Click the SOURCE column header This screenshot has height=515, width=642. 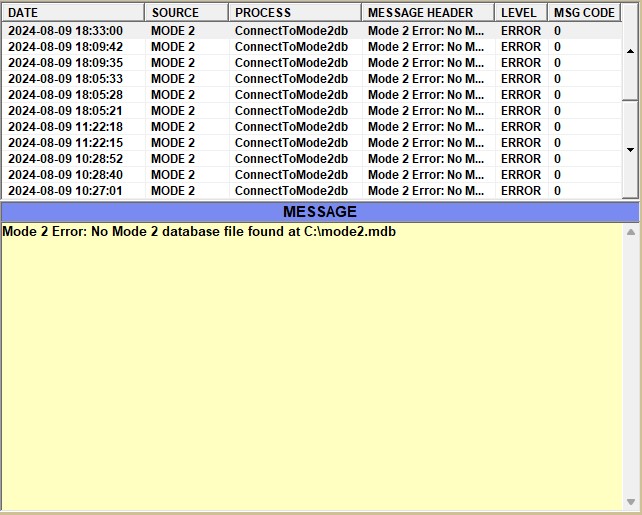click(x=186, y=13)
